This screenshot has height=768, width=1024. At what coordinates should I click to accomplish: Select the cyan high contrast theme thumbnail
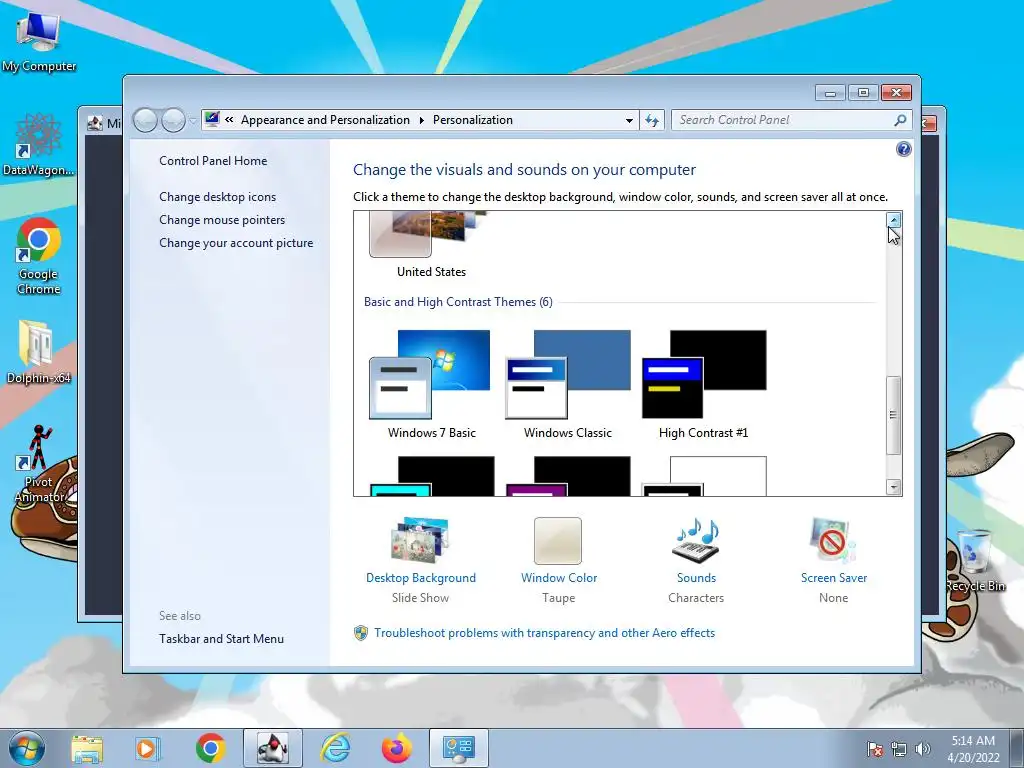click(x=431, y=477)
